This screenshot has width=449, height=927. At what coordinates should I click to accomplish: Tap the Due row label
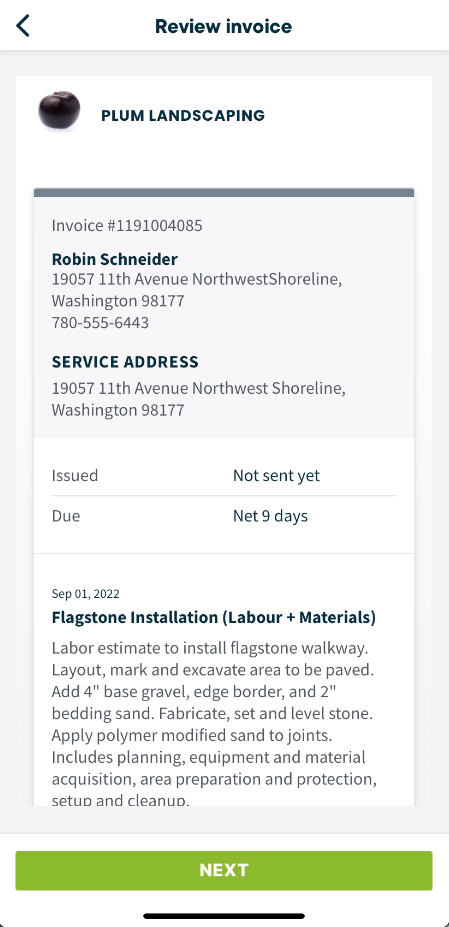(66, 516)
